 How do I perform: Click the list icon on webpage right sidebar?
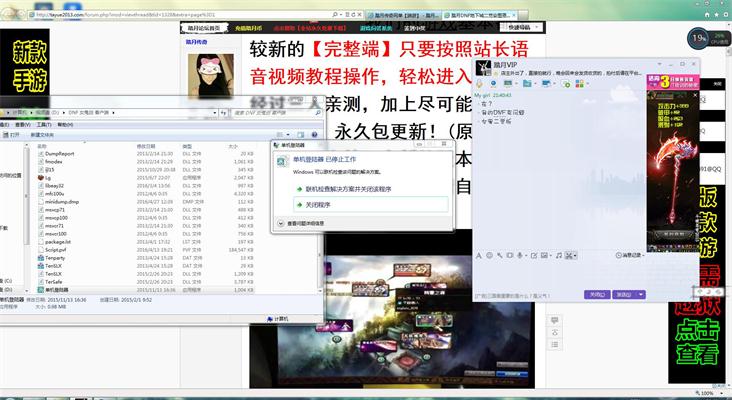point(555,344)
